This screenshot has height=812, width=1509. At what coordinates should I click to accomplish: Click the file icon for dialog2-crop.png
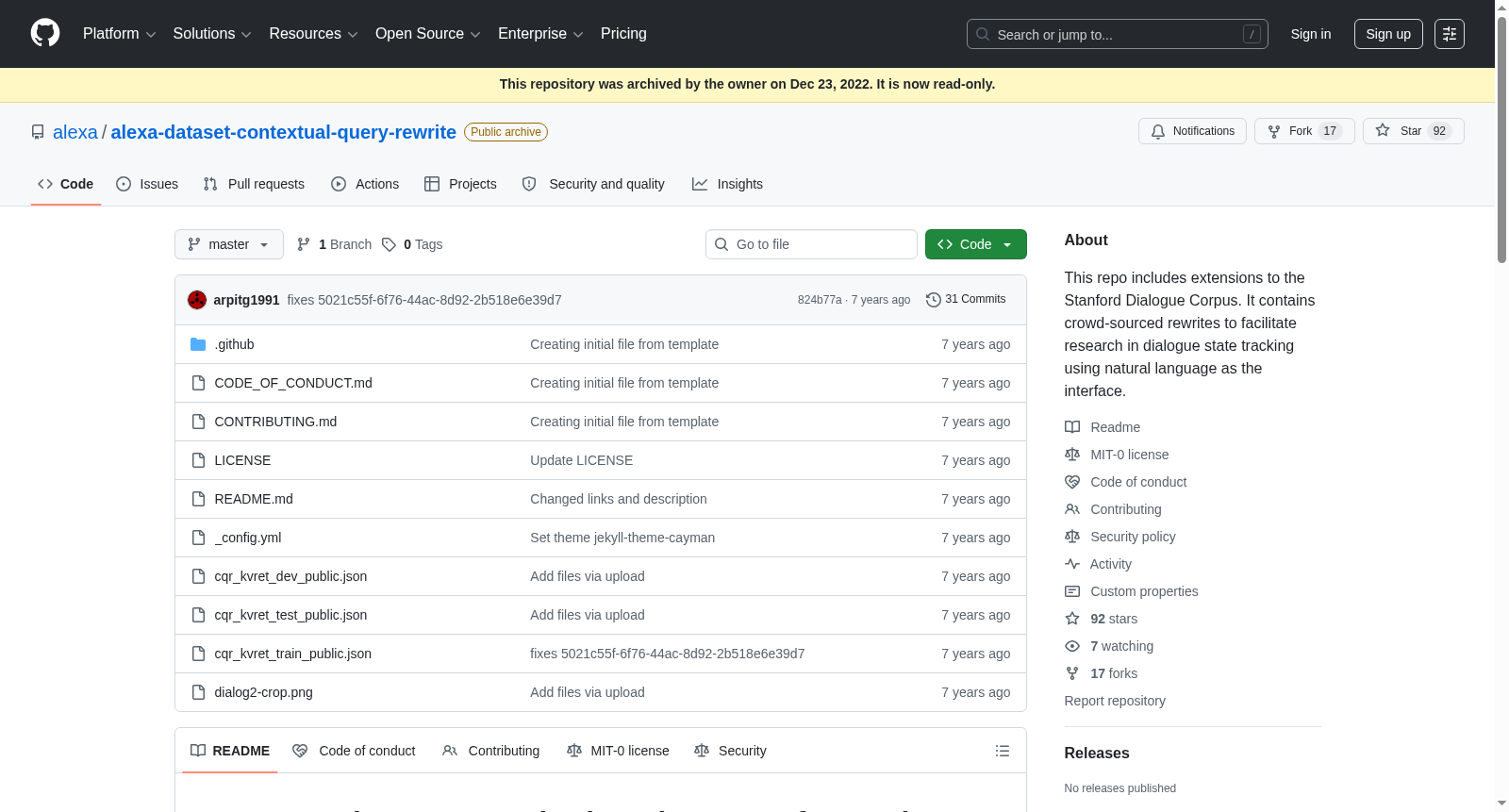[x=198, y=692]
